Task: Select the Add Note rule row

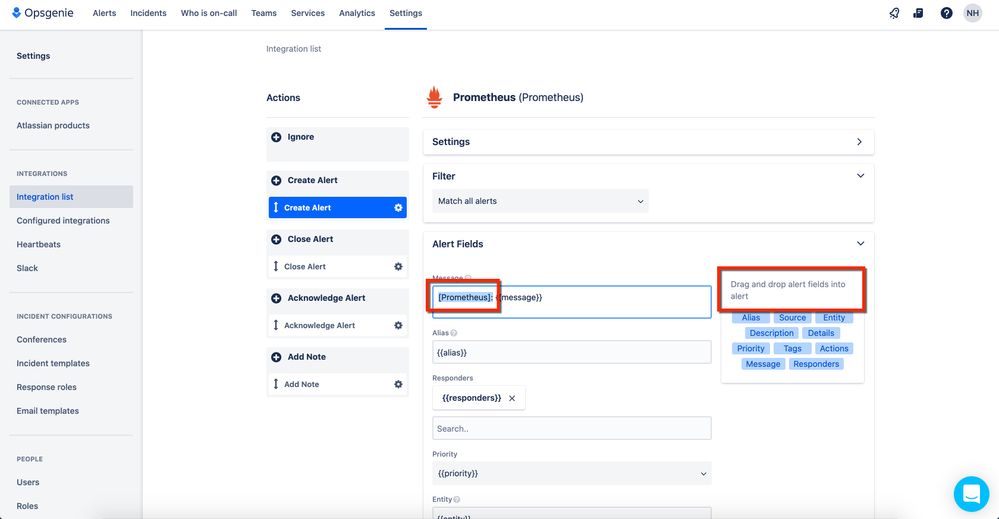Action: pyautogui.click(x=338, y=384)
